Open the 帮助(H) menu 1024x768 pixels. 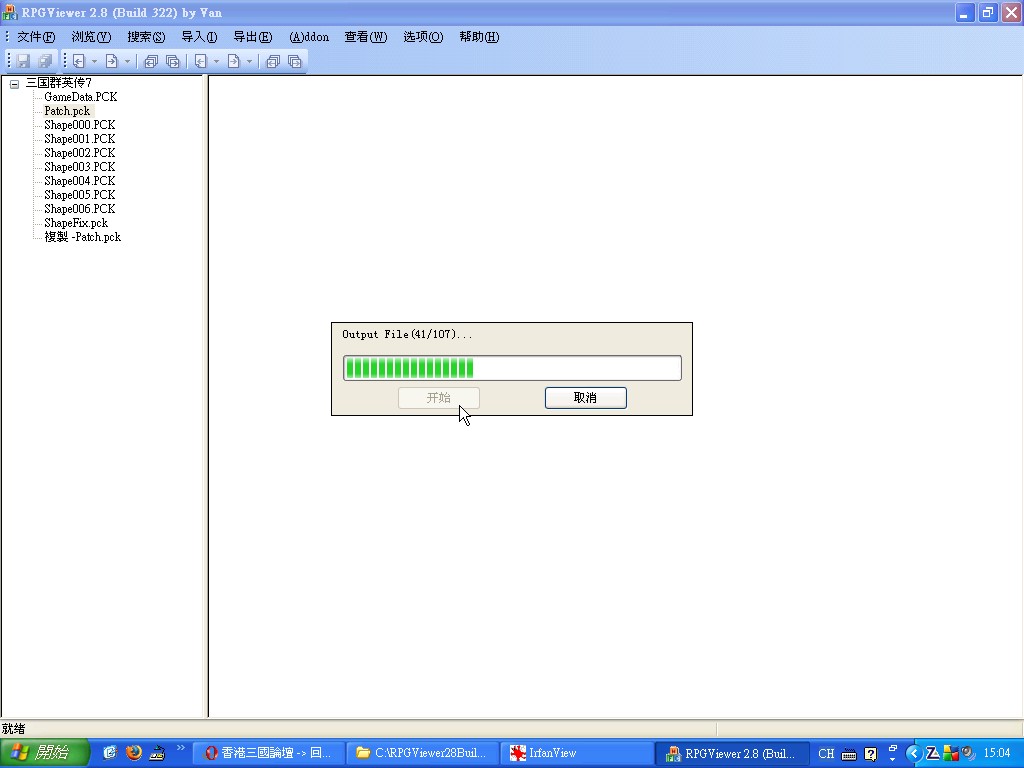click(x=479, y=37)
